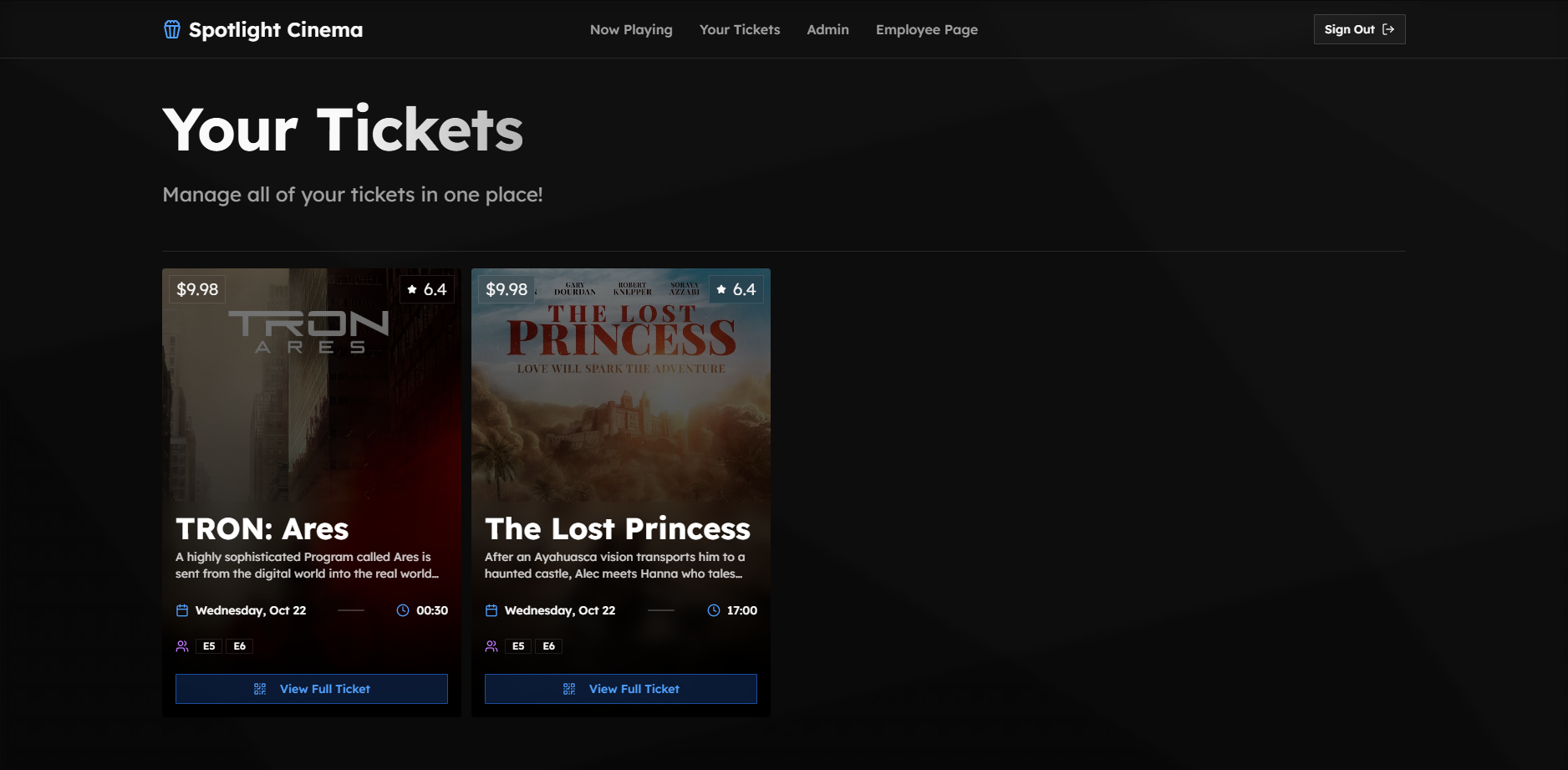This screenshot has width=1568, height=770.
Task: Navigate to Employee Page
Action: (926, 29)
